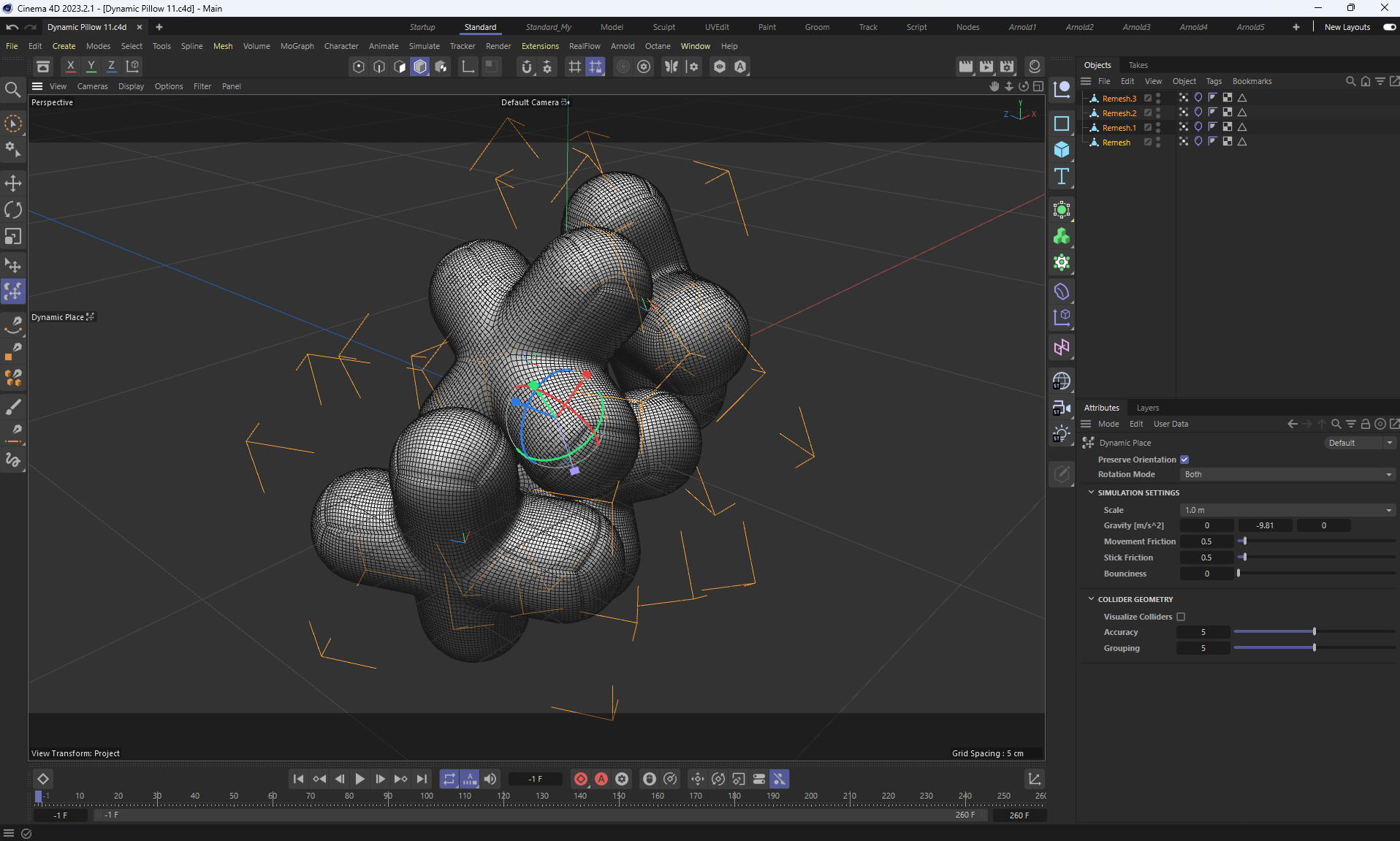Collapse the Simulation Settings section
The width and height of the screenshot is (1400, 841).
click(1092, 492)
